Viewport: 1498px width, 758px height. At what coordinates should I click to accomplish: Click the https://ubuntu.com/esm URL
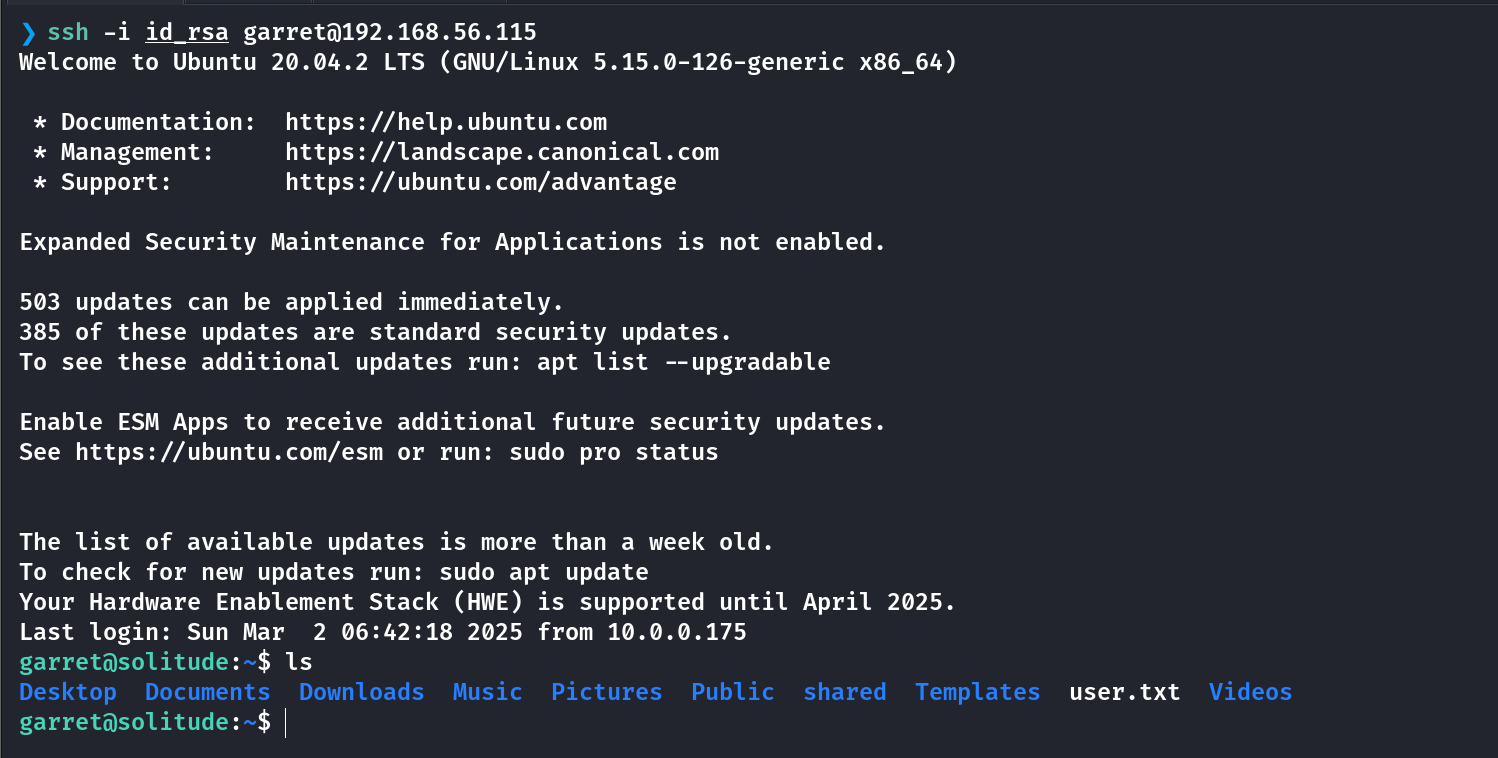point(230,452)
